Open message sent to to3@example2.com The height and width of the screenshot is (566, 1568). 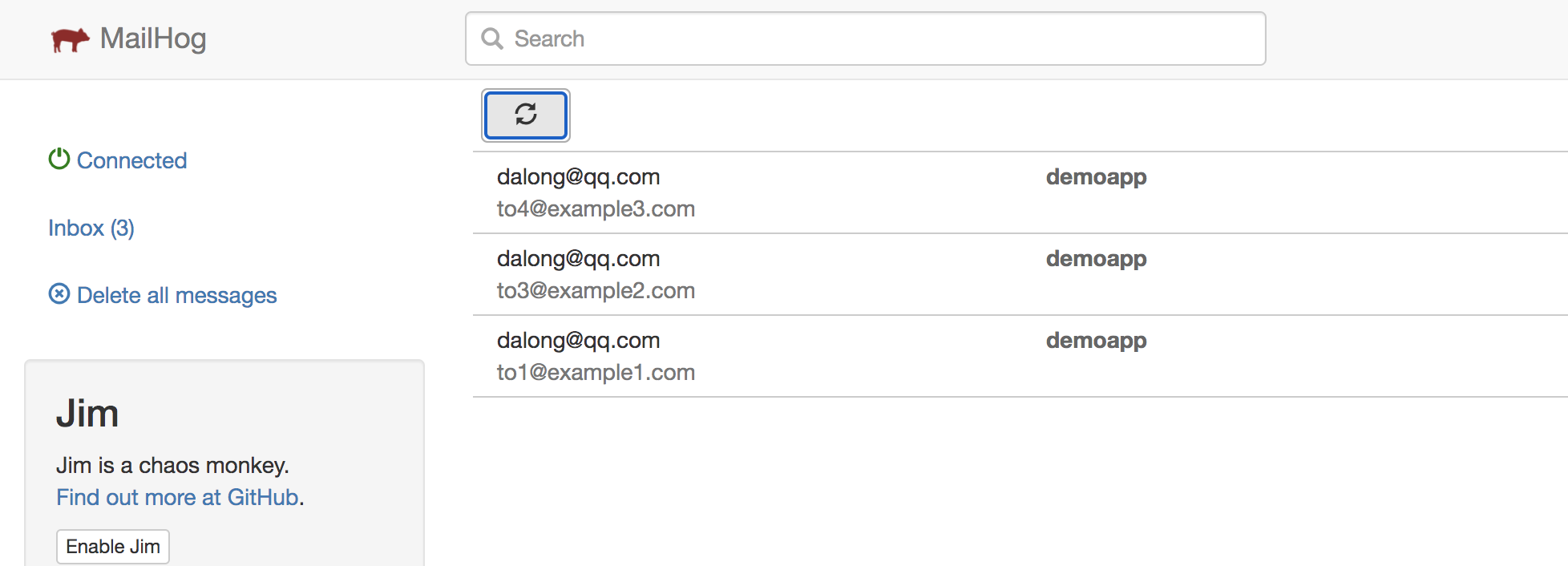1020,274
